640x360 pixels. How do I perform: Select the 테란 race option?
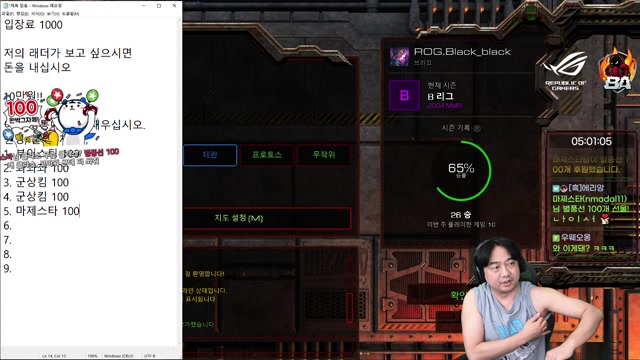(210, 155)
